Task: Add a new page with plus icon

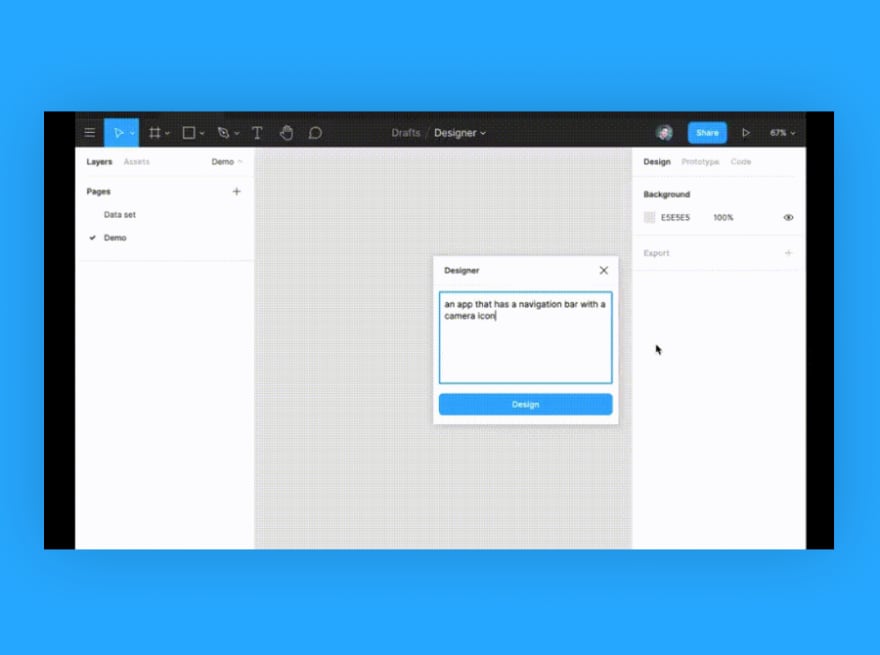Action: 236,191
